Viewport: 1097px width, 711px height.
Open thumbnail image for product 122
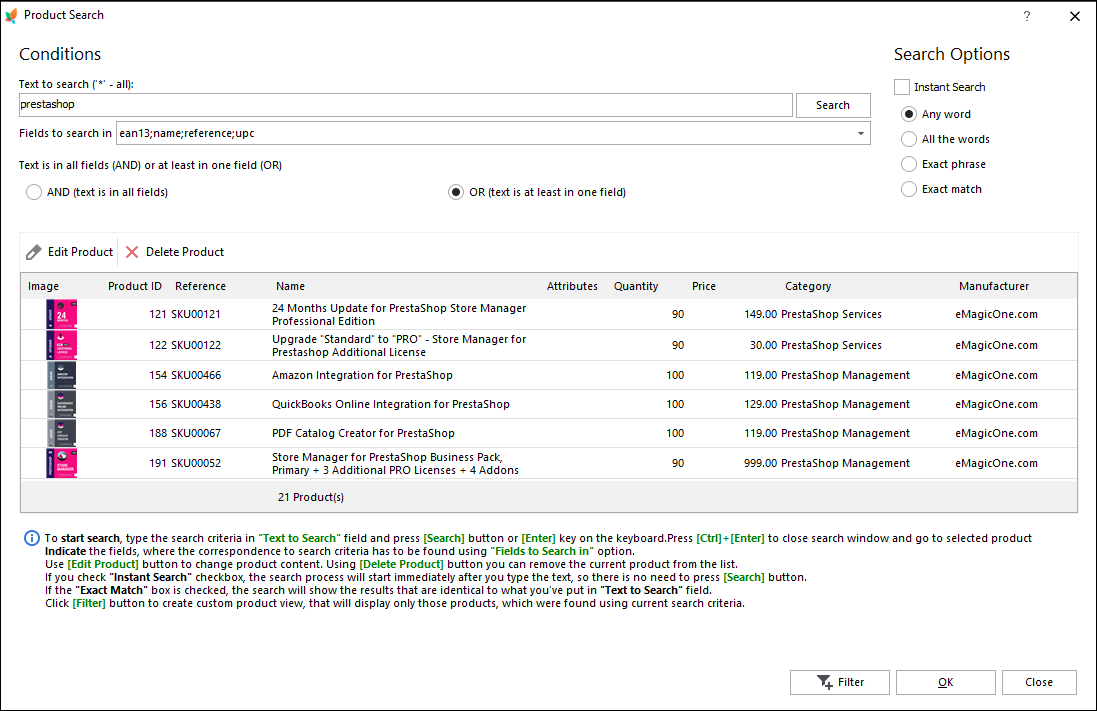click(62, 345)
